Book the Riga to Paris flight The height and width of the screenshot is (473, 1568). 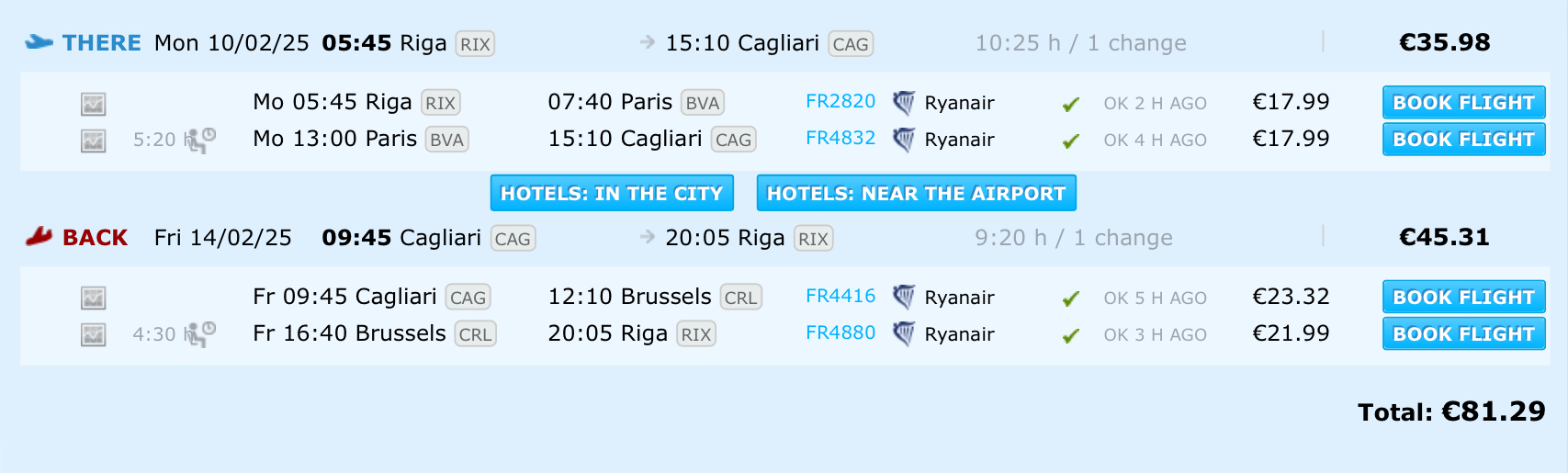(1463, 102)
